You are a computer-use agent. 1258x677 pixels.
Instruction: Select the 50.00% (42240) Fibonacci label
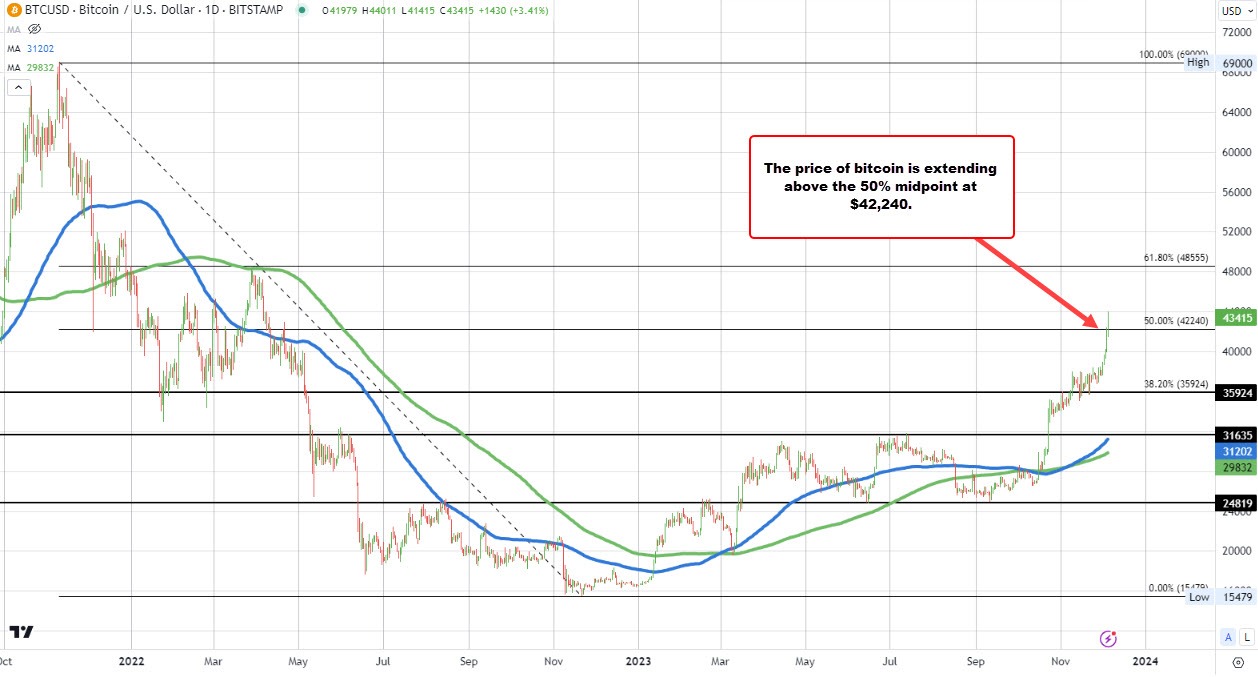1176,321
